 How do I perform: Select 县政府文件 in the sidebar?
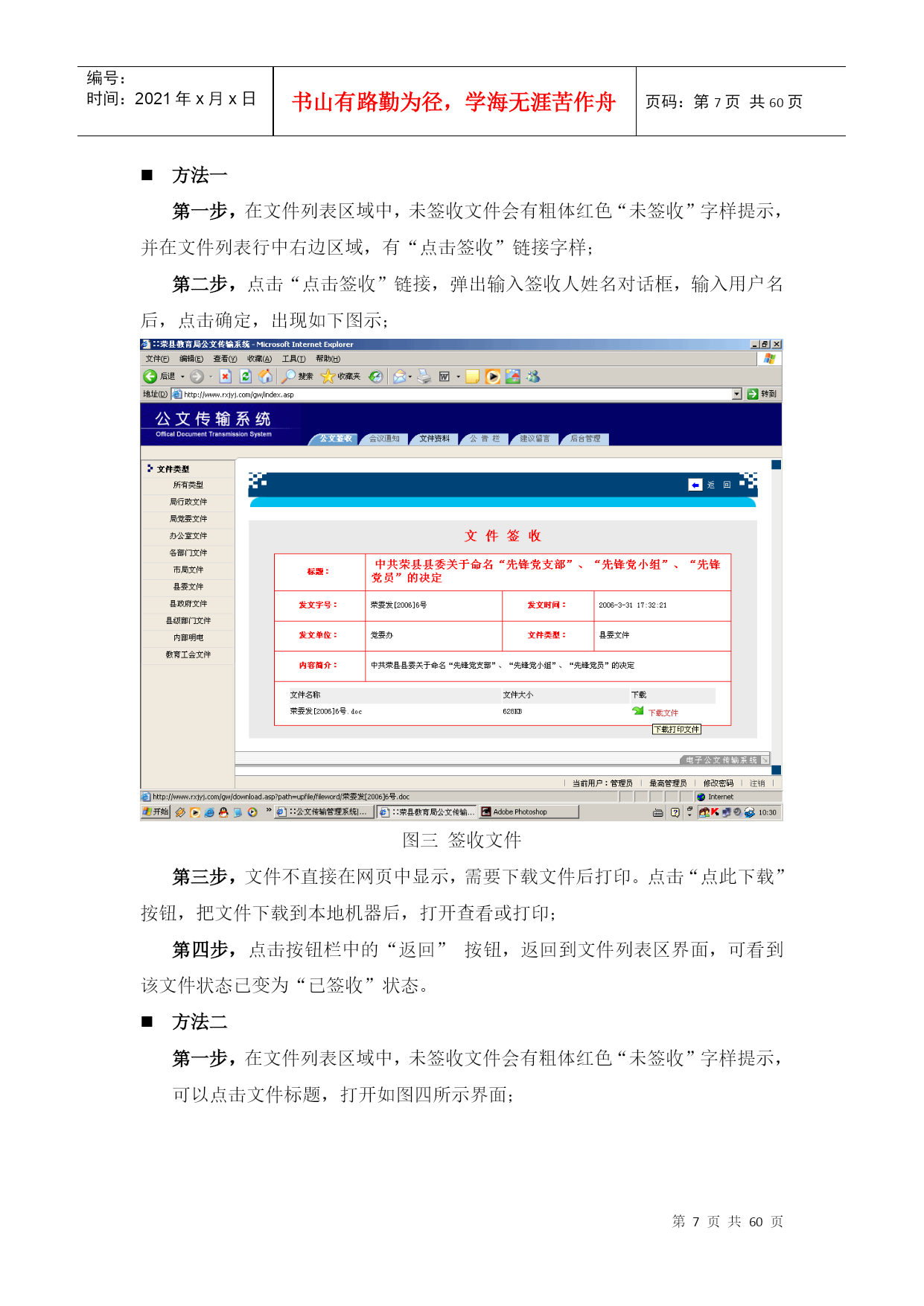point(188,604)
